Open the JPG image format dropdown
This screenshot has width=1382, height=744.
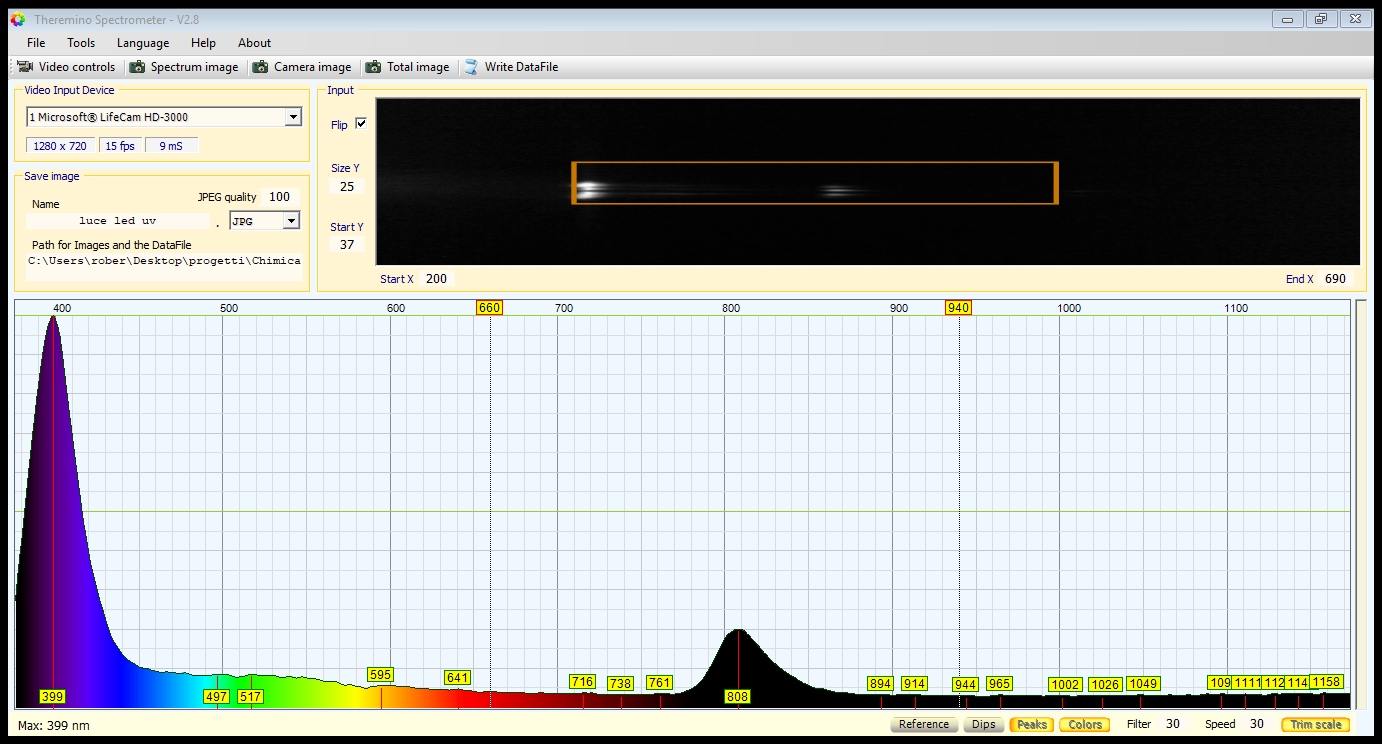[291, 221]
